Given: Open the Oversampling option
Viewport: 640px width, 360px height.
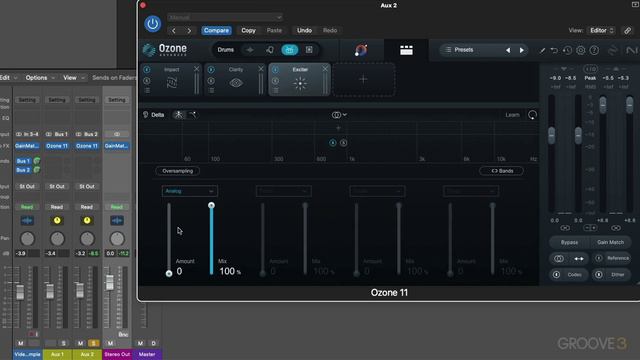Looking at the screenshot, I should pyautogui.click(x=178, y=171).
